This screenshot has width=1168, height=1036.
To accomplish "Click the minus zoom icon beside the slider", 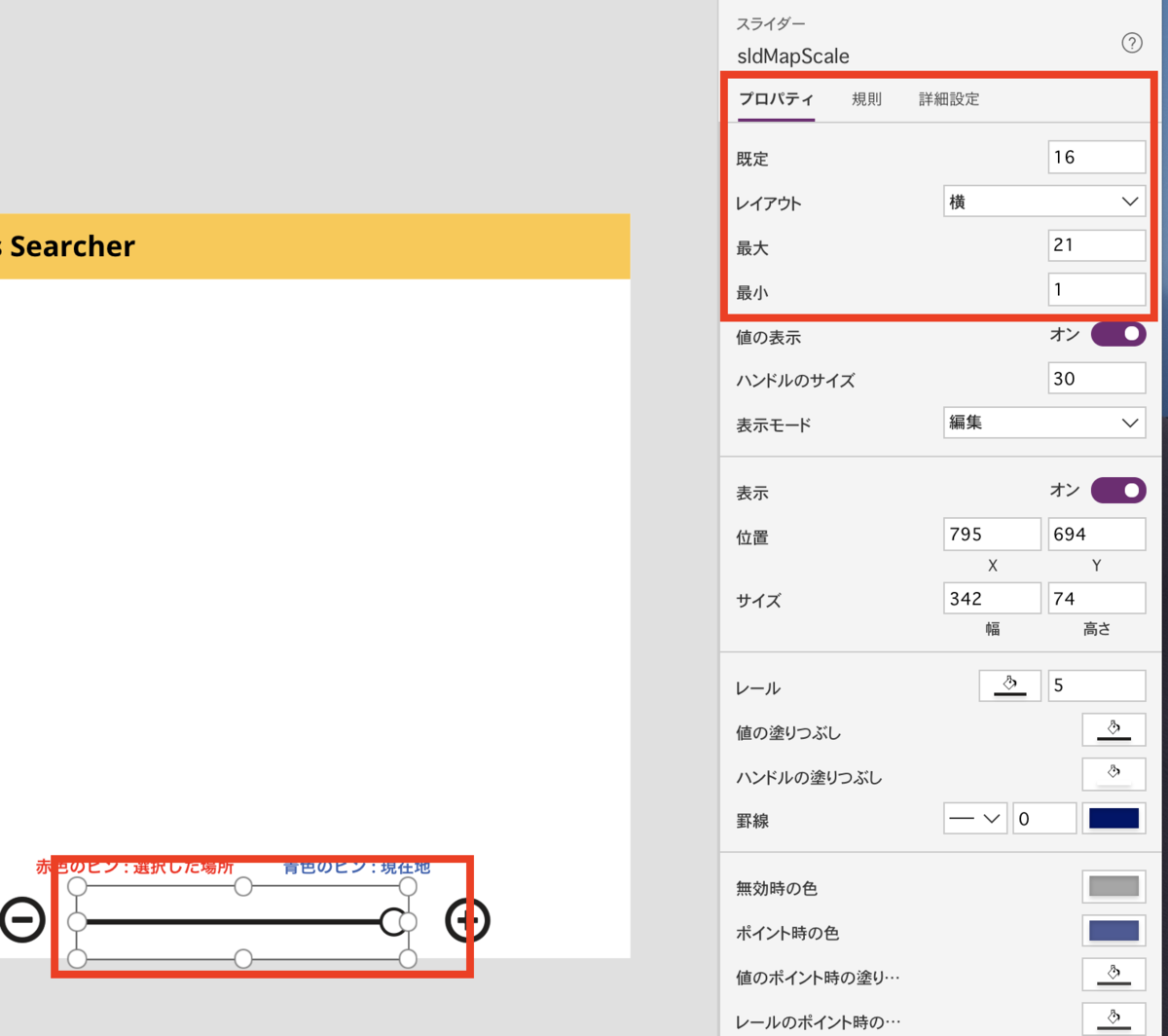I will [24, 919].
